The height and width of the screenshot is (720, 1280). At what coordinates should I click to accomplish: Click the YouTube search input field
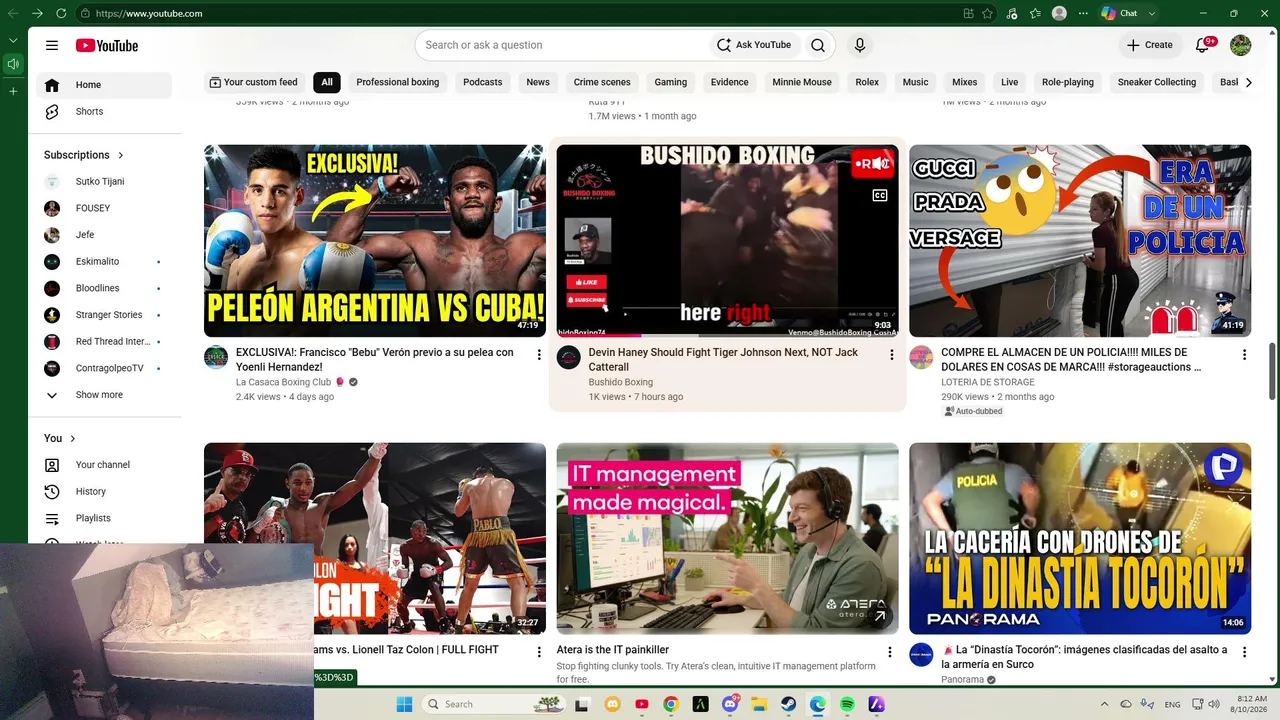click(563, 45)
